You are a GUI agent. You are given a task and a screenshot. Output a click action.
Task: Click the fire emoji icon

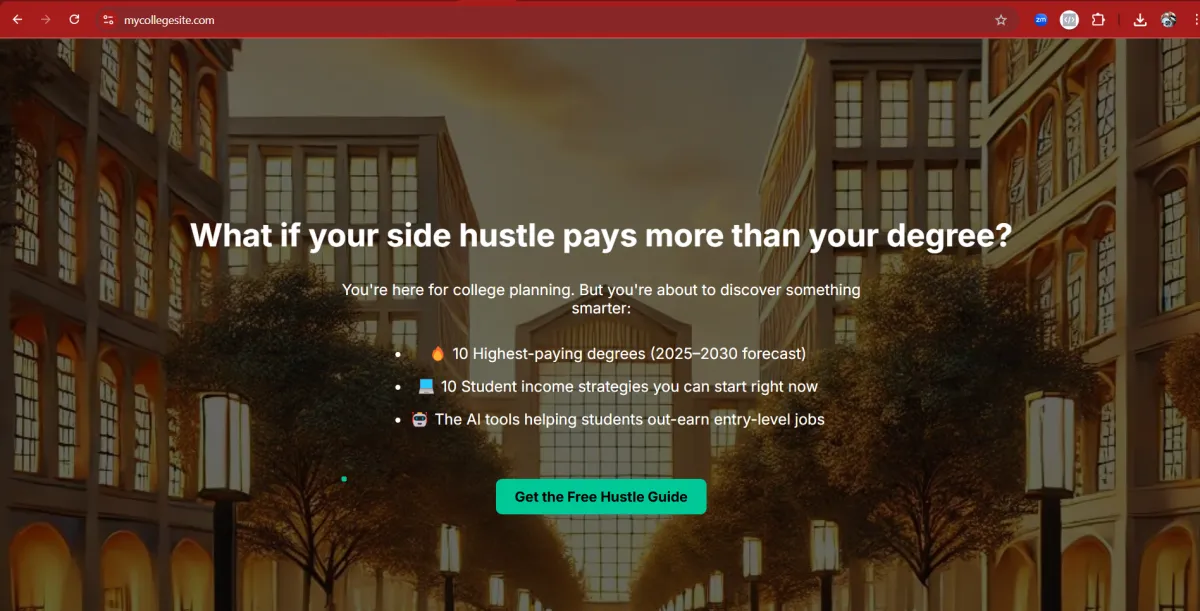(437, 354)
